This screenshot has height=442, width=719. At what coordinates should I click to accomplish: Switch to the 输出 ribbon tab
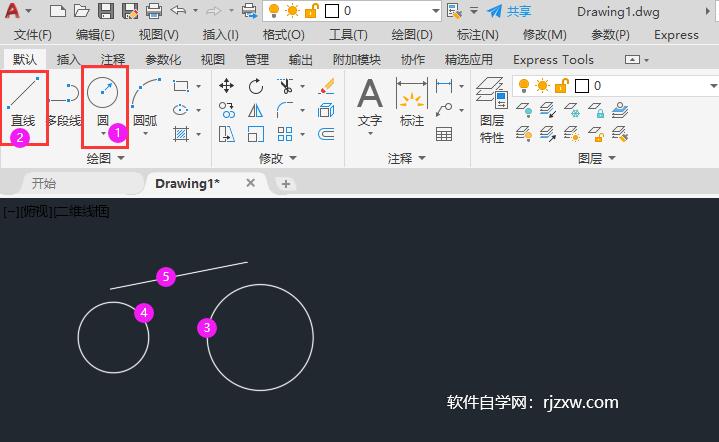coord(300,60)
